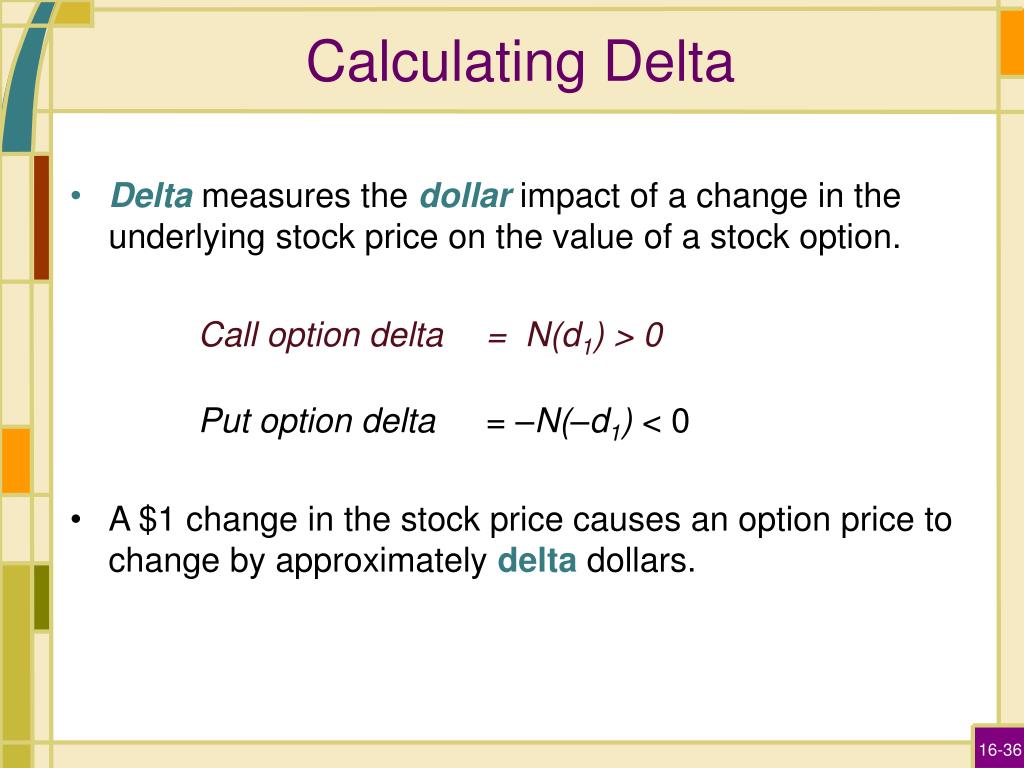Select the "Put option delta" label
The width and height of the screenshot is (1024, 768).
click(318, 420)
